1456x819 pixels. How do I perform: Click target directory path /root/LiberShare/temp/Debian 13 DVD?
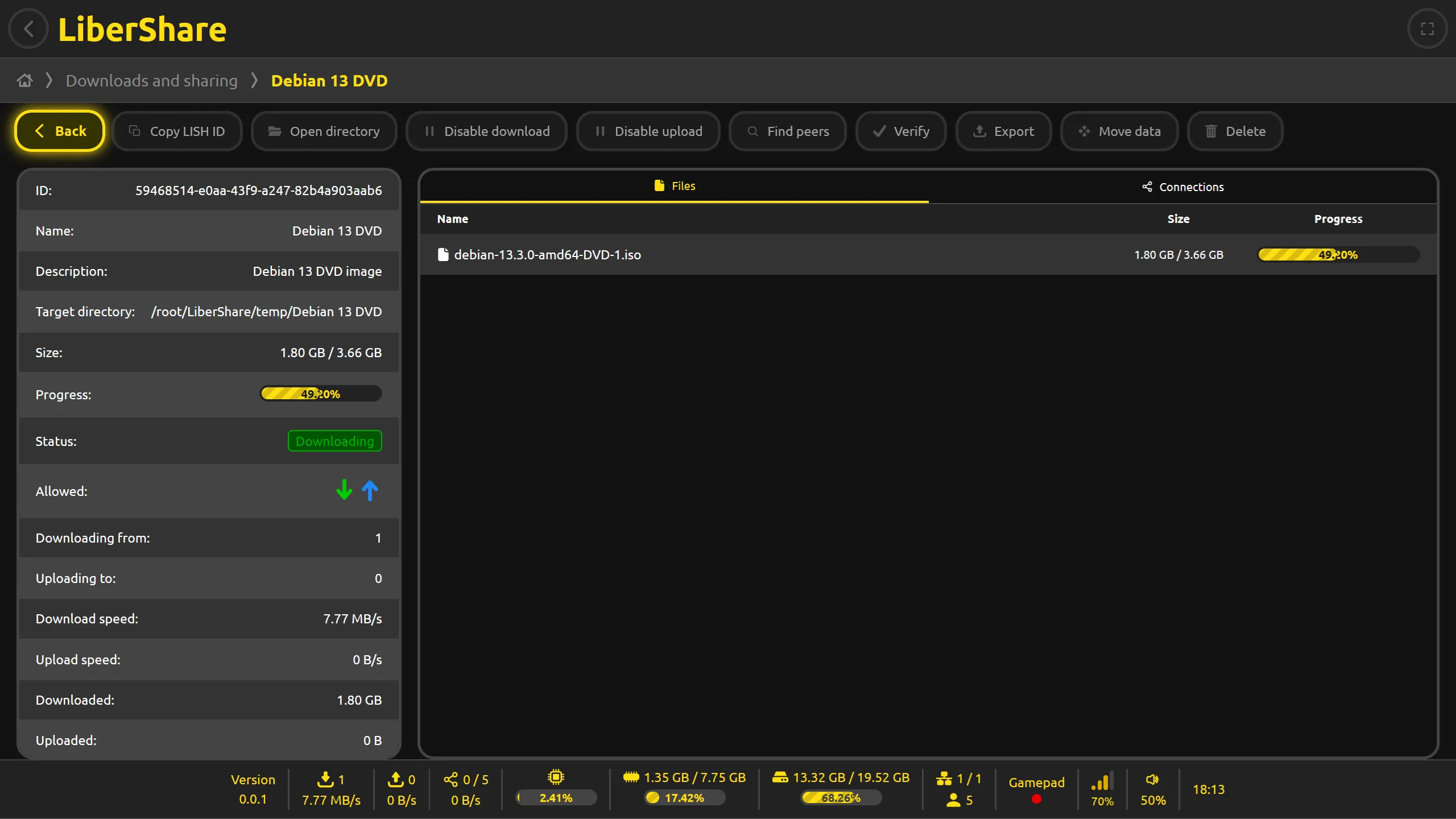click(x=266, y=311)
